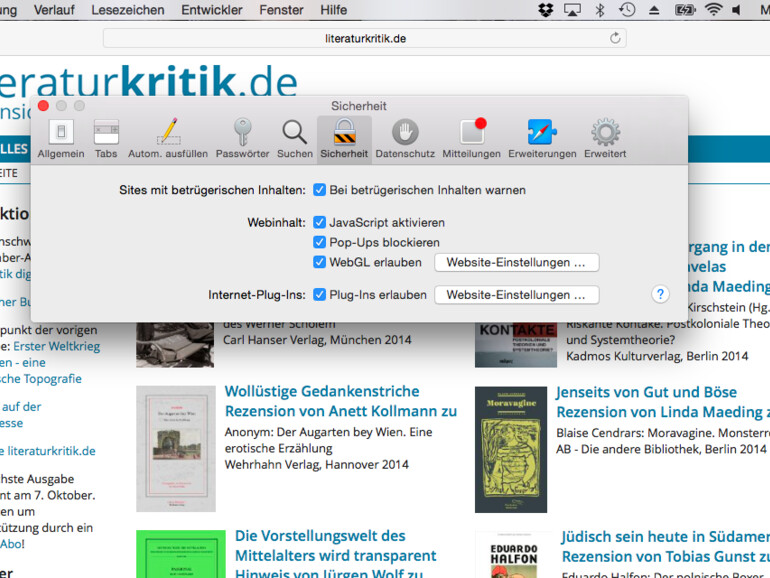770x578 pixels.
Task: Open Jüdisch sein heute in Südamerika link
Action: [665, 536]
